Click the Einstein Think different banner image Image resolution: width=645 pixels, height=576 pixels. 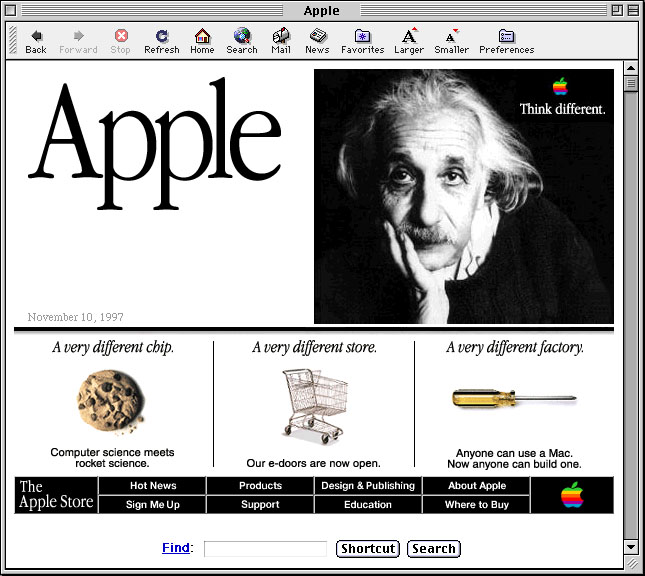click(x=464, y=196)
